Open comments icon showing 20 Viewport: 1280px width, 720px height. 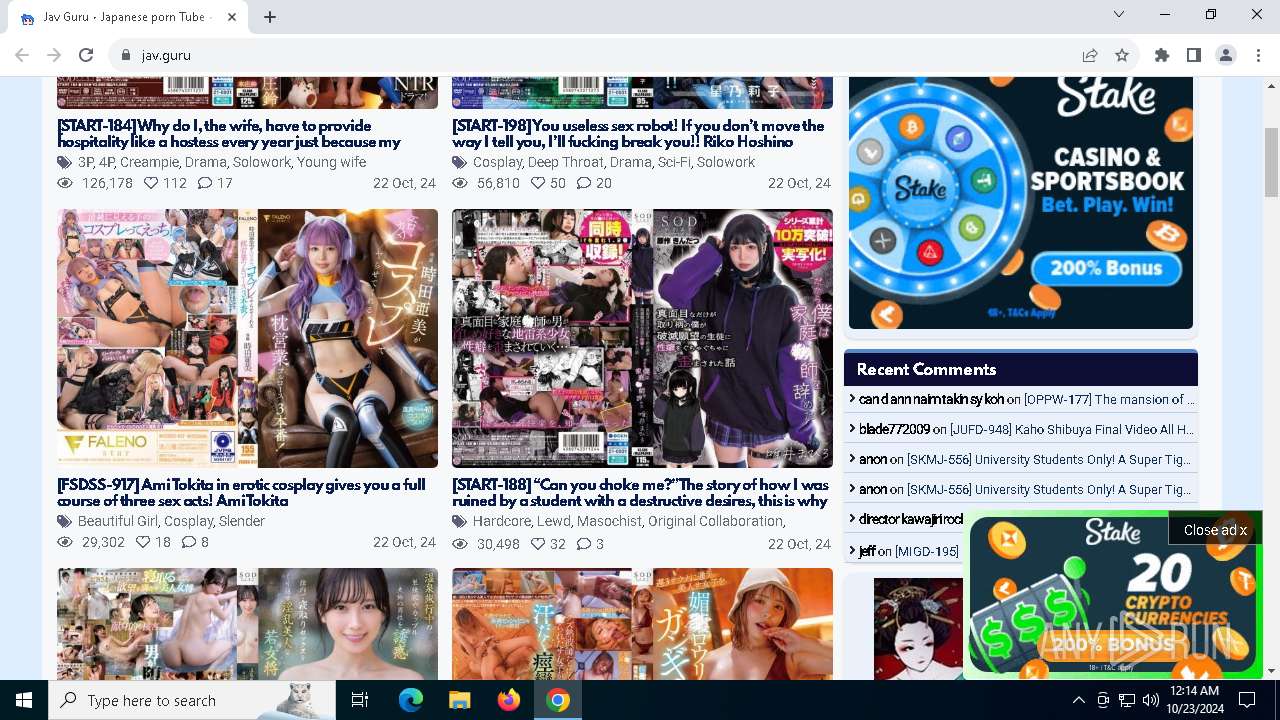tap(584, 183)
